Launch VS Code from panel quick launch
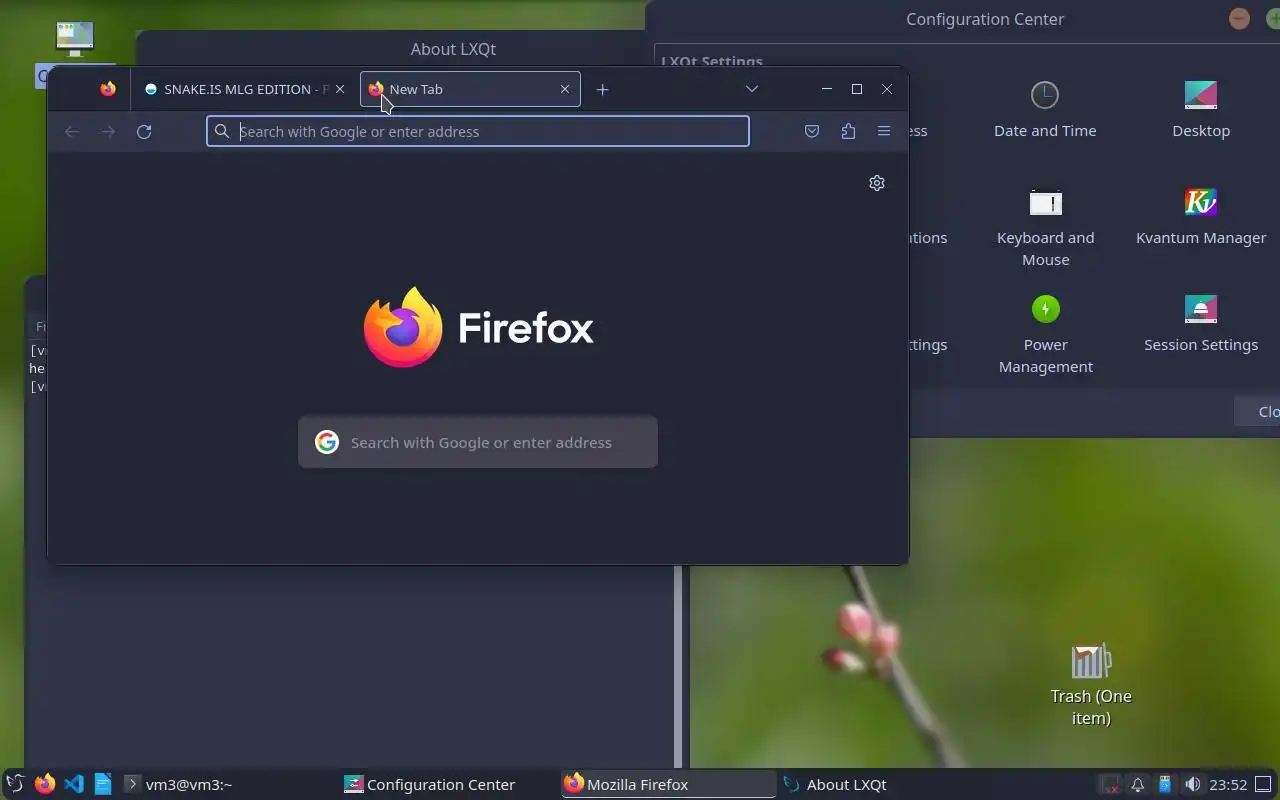This screenshot has height=800, width=1280. click(74, 784)
